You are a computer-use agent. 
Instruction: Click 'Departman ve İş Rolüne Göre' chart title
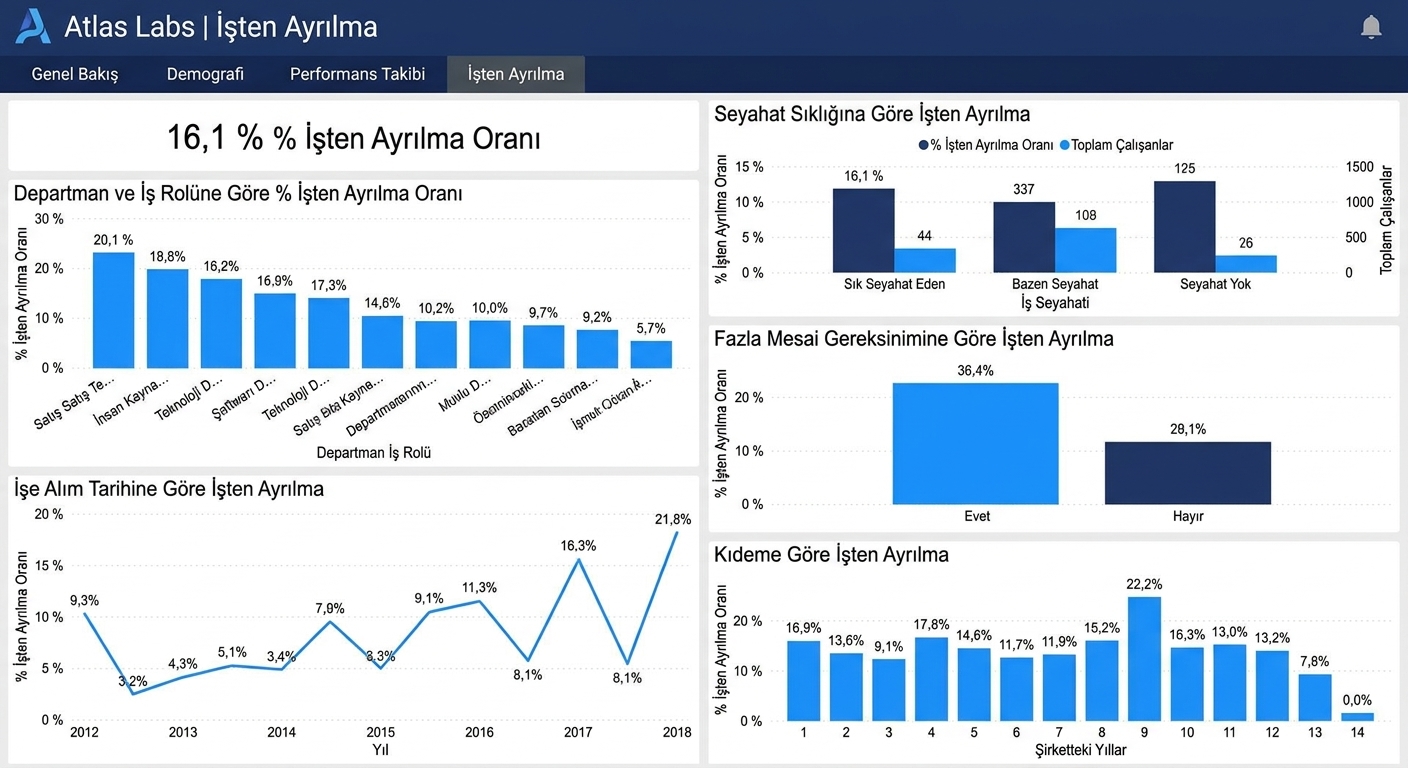[238, 193]
